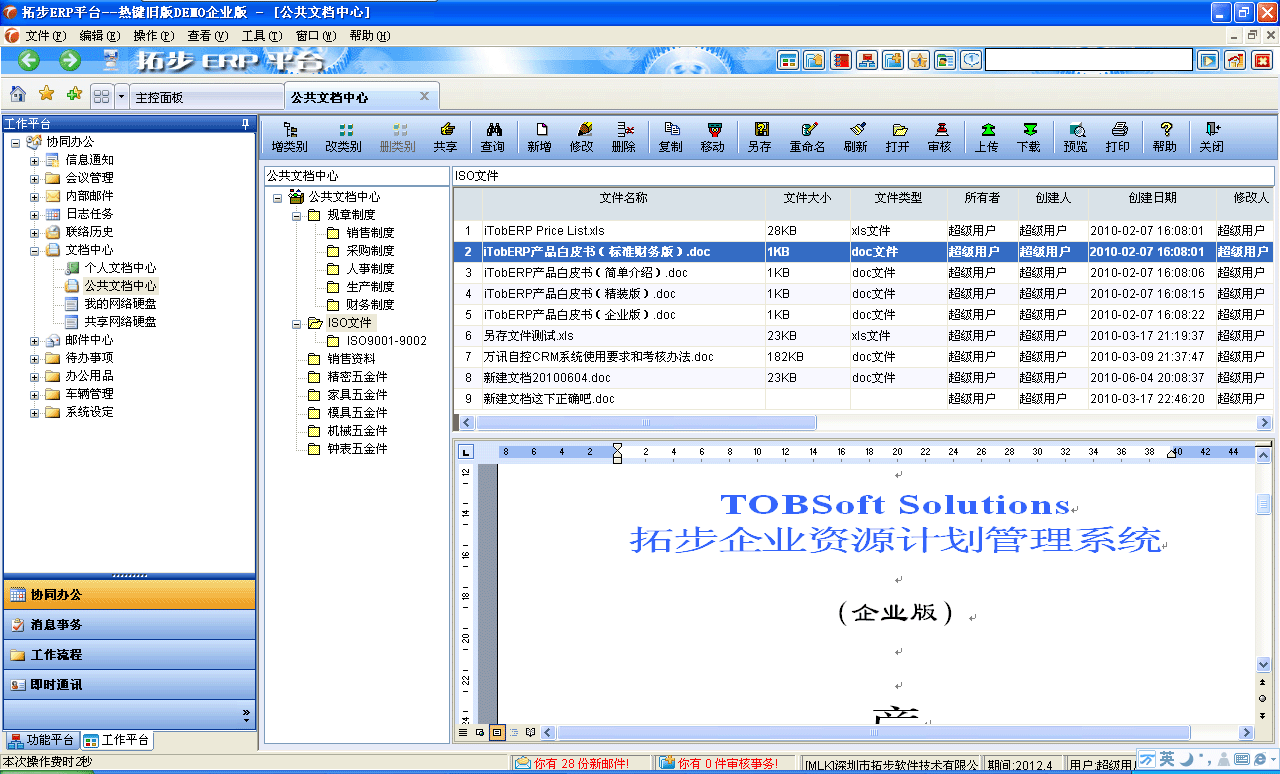Click the 审核 approve stamp icon
Screen dimensions: 1280x774
pyautogui.click(x=939, y=130)
